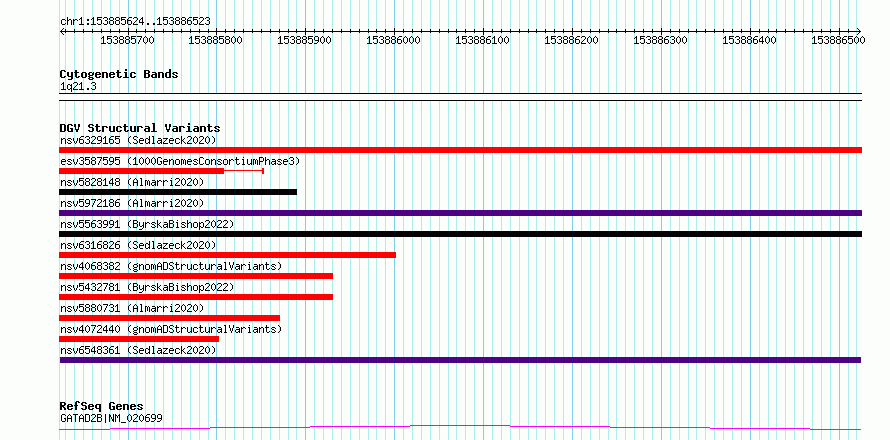
Task: Select variant label nsv5828148 (Almarri2020)
Action: pyautogui.click(x=132, y=182)
